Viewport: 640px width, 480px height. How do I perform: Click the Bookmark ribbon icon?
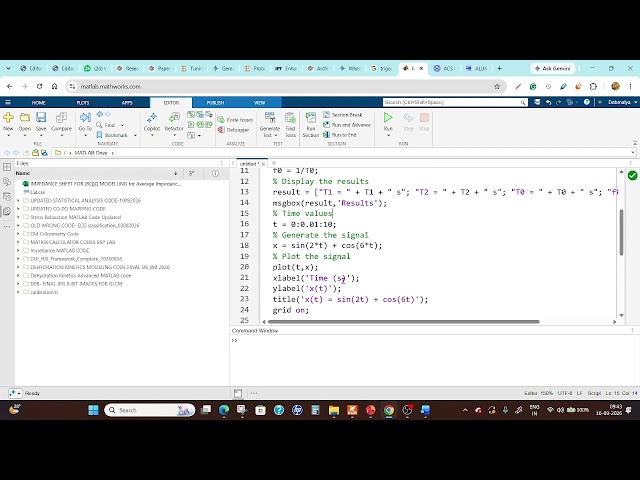(99, 135)
